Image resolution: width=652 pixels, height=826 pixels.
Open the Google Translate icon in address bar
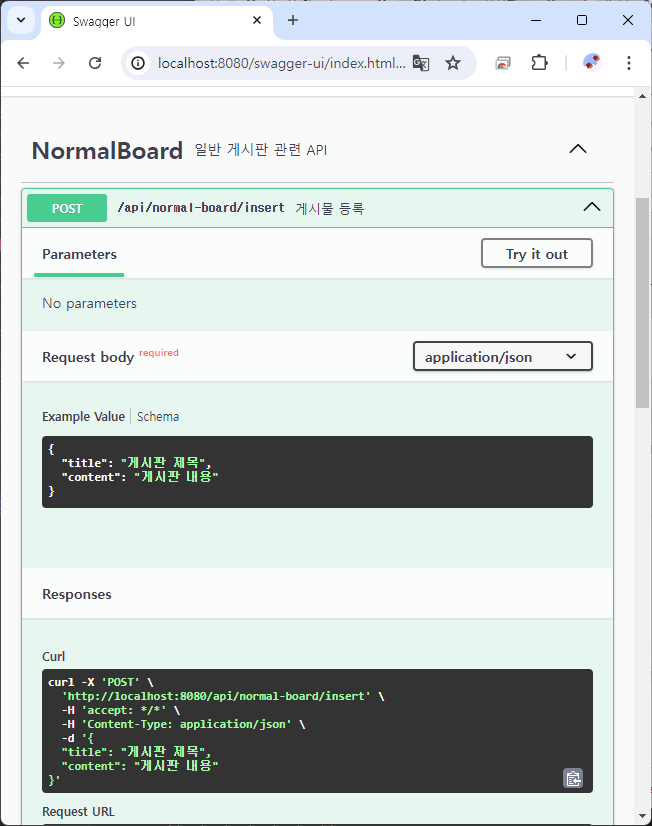421,63
